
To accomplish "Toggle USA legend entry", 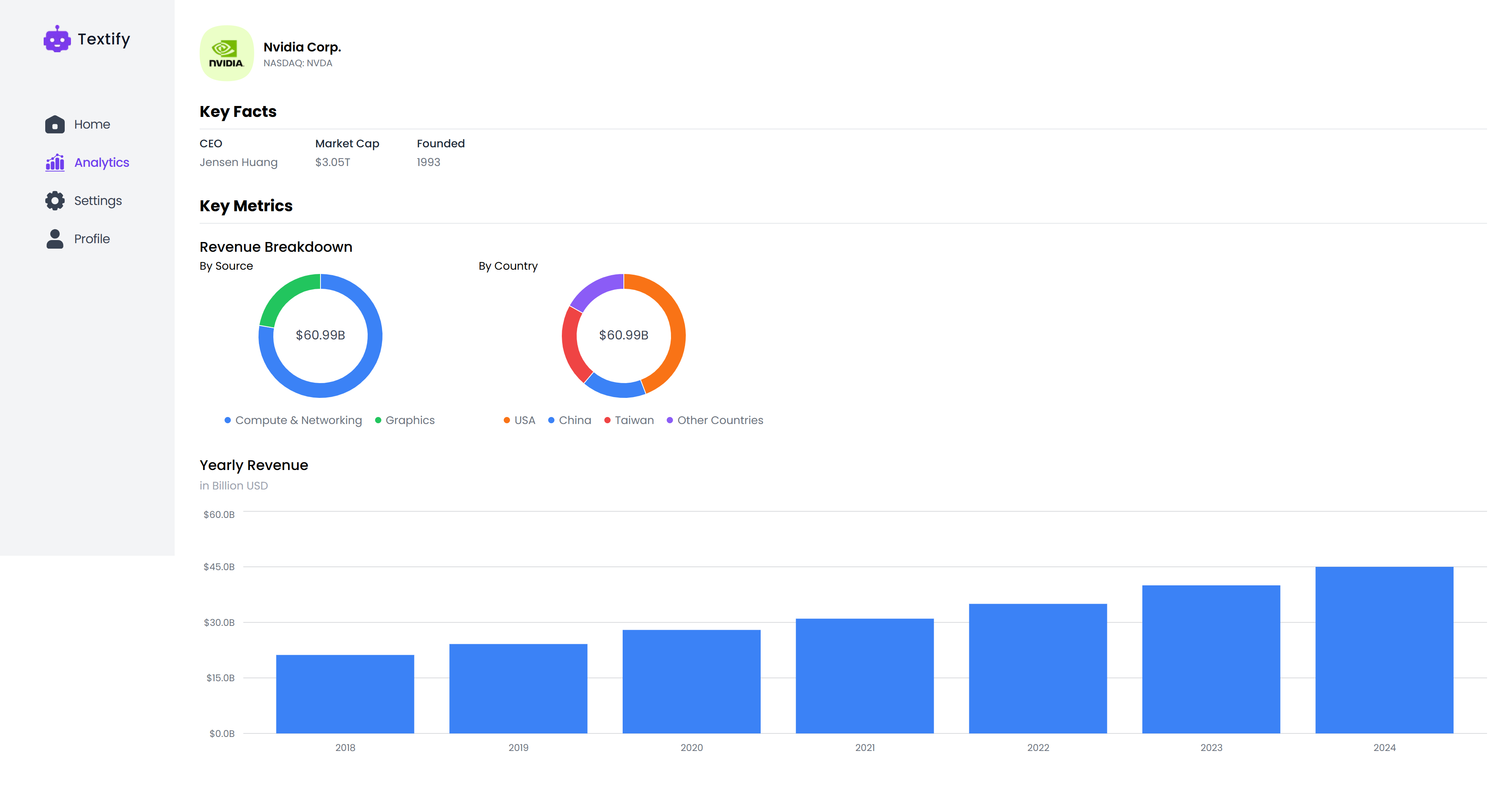I will point(524,420).
